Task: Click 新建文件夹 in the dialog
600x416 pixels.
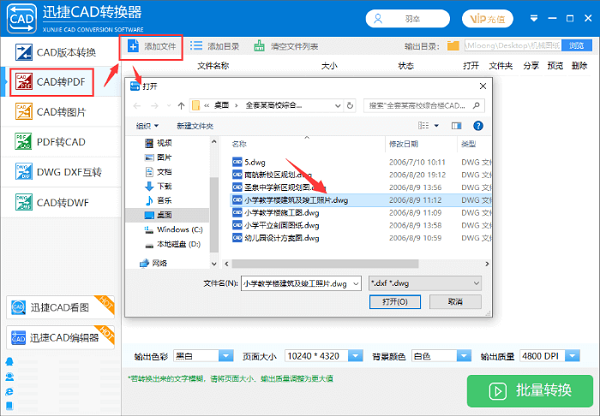Action: tap(195, 126)
